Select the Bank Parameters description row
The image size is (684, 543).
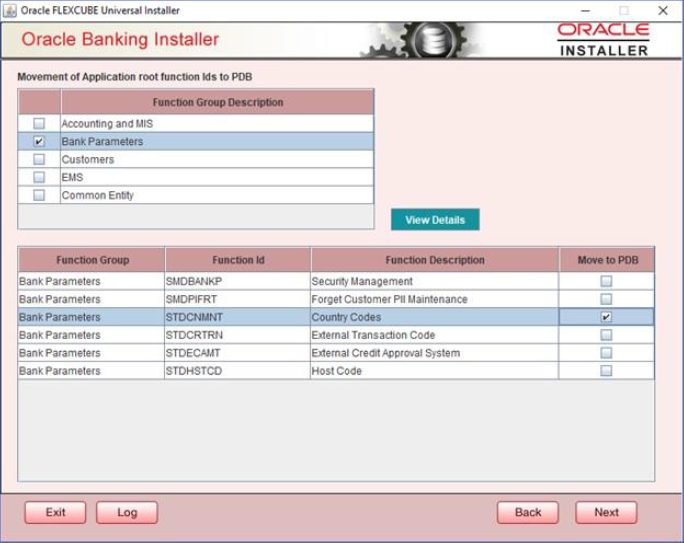(217, 142)
